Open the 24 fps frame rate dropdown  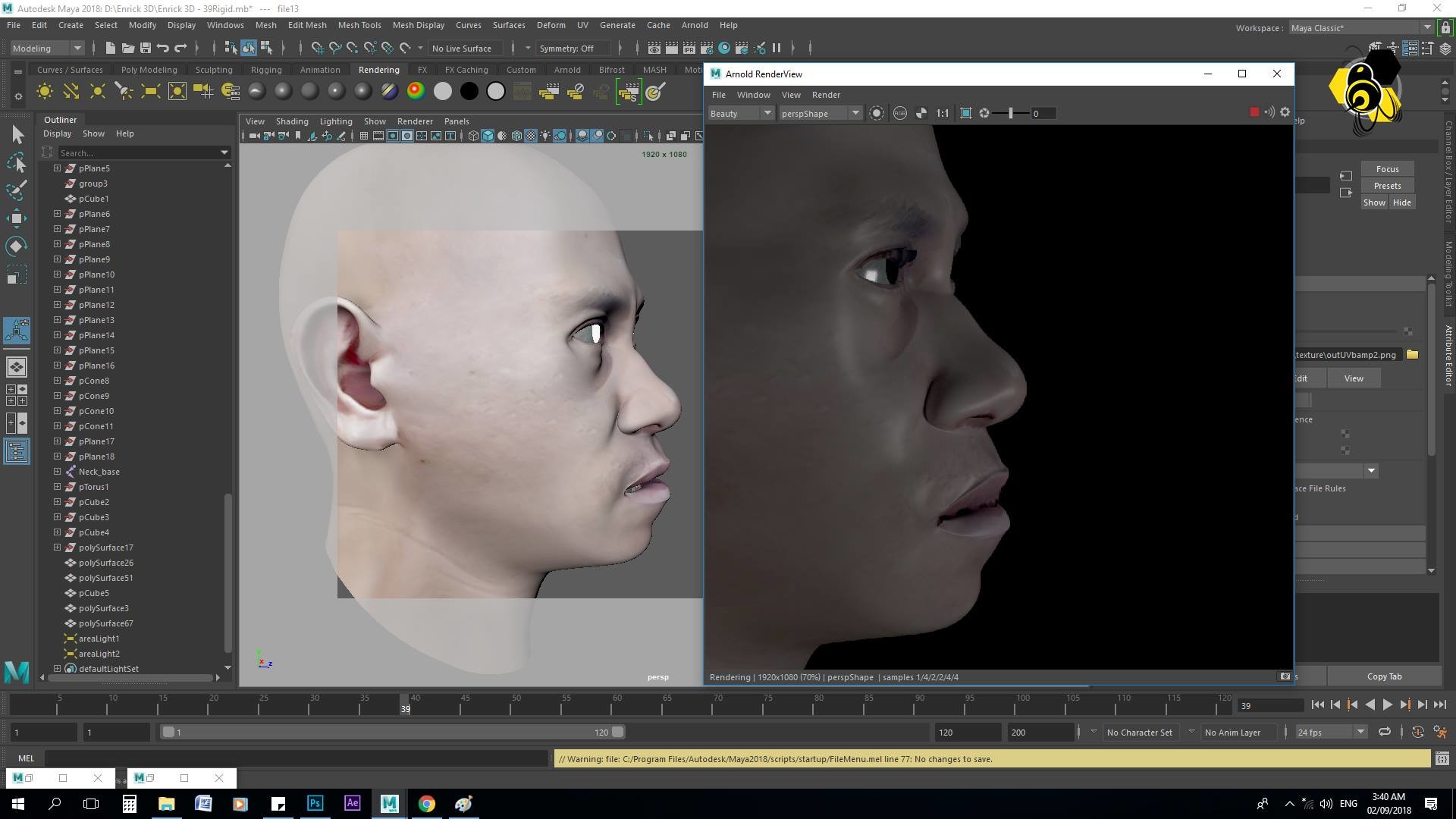coord(1331,732)
